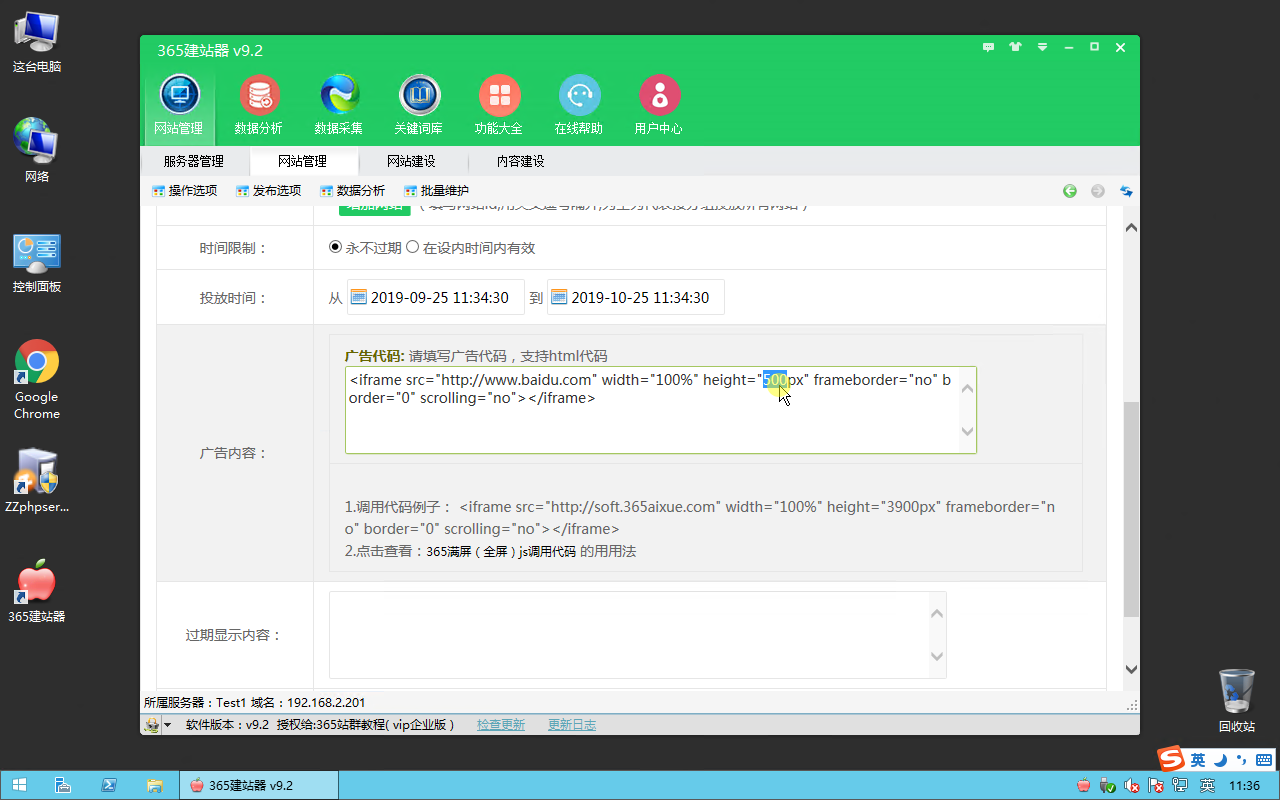The image size is (1280, 800).
Task: Click the network tray icon
Action: [x=1181, y=786]
